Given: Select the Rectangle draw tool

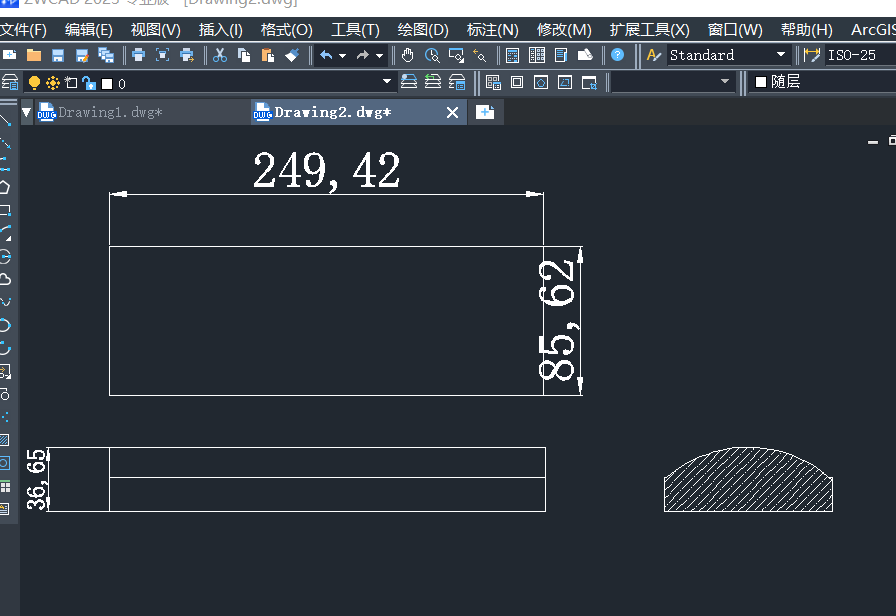Looking at the screenshot, I should (5, 210).
